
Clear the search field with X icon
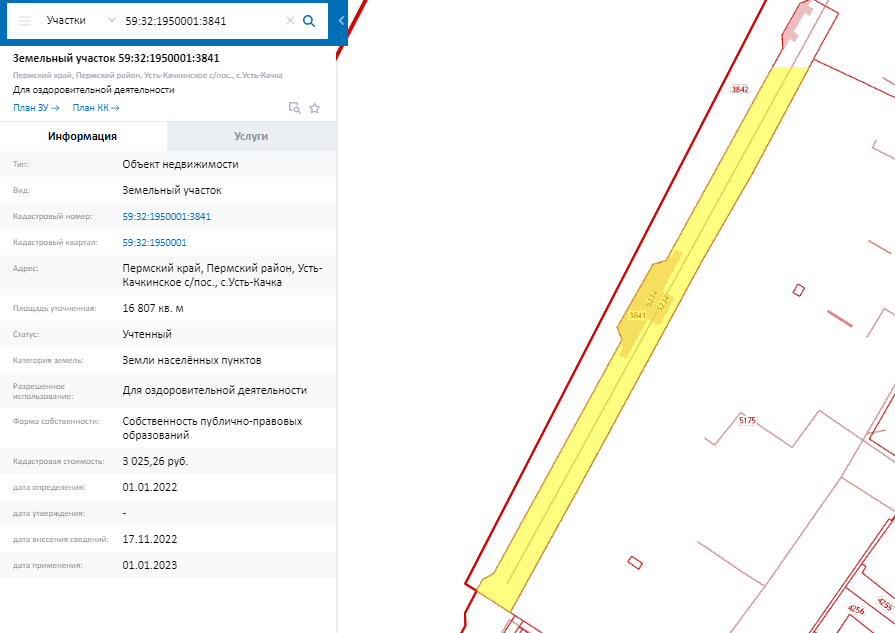pyautogui.click(x=290, y=21)
